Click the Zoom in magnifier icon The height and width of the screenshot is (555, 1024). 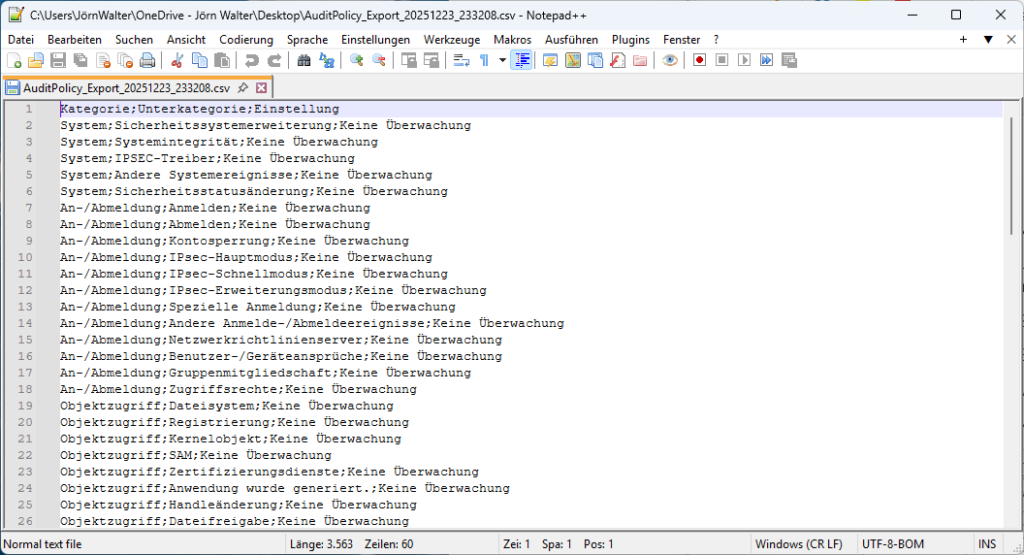356,61
